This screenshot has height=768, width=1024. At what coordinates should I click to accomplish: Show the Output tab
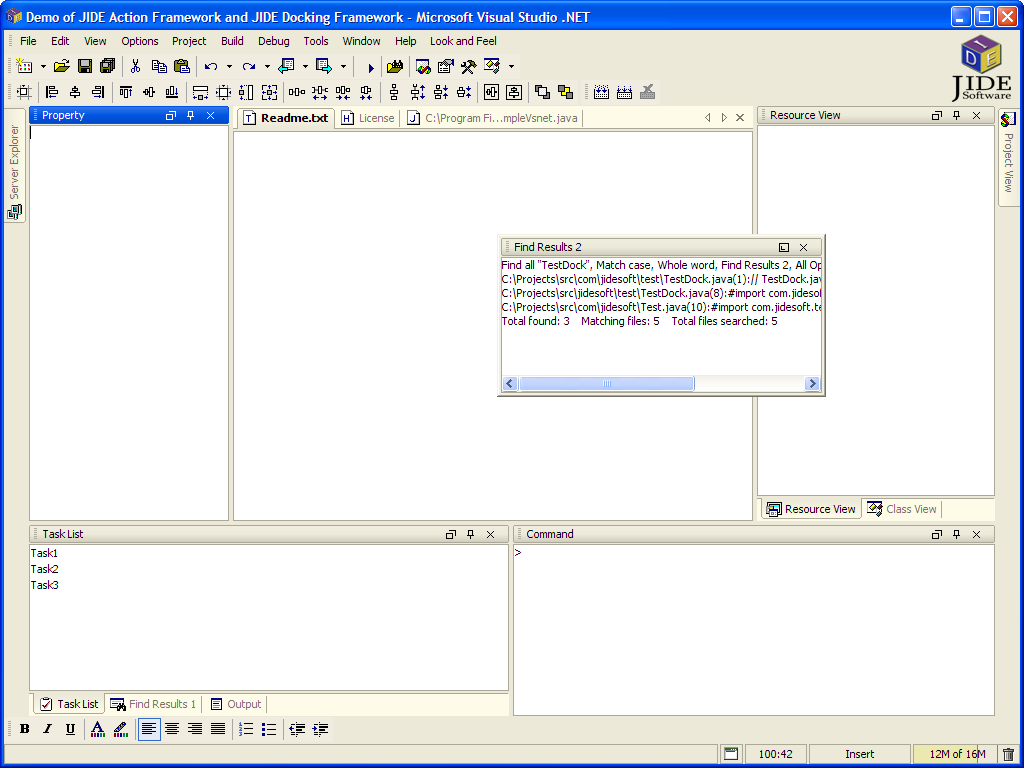click(236, 704)
